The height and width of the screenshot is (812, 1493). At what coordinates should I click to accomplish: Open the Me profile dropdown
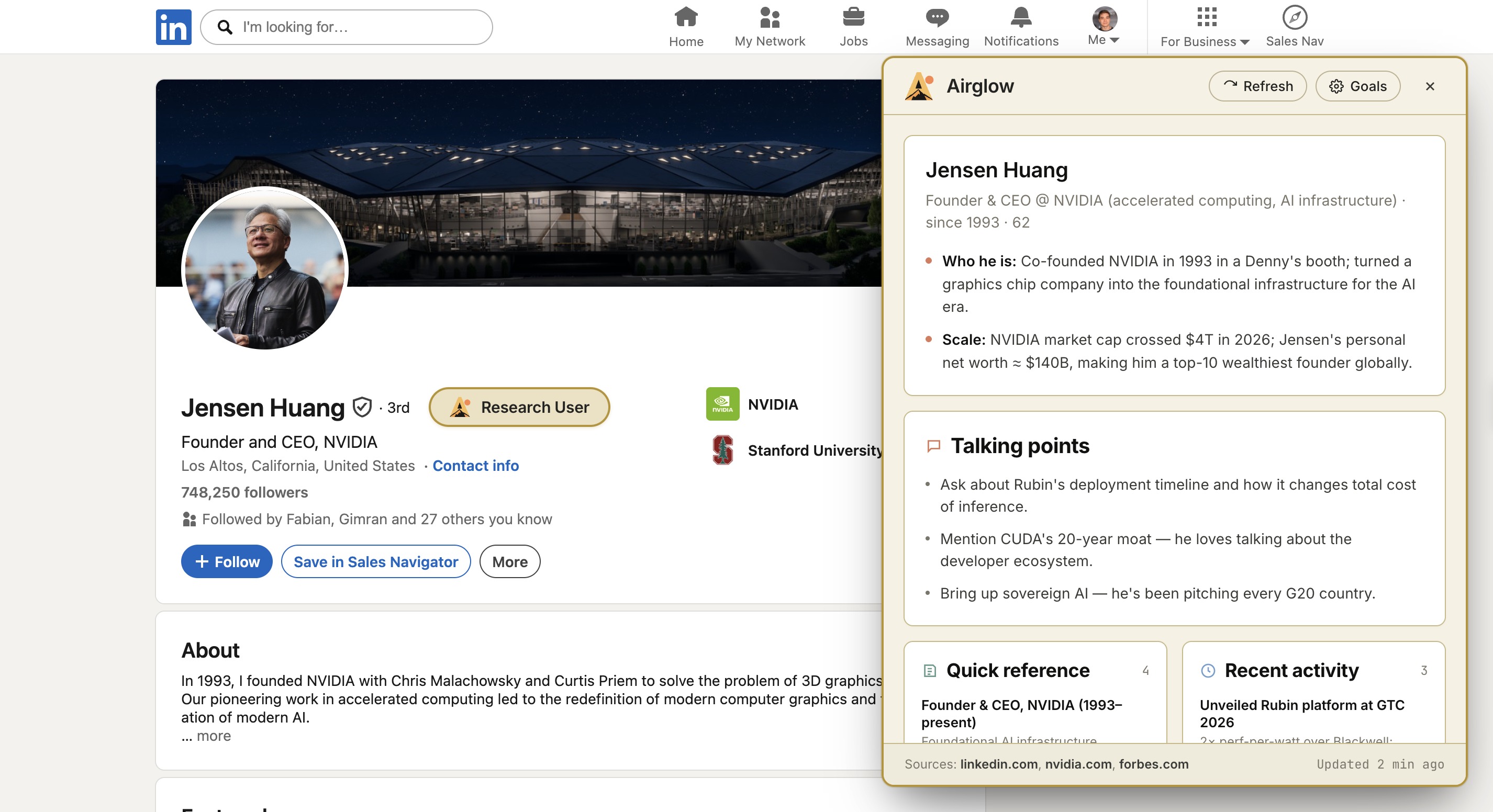(1104, 27)
